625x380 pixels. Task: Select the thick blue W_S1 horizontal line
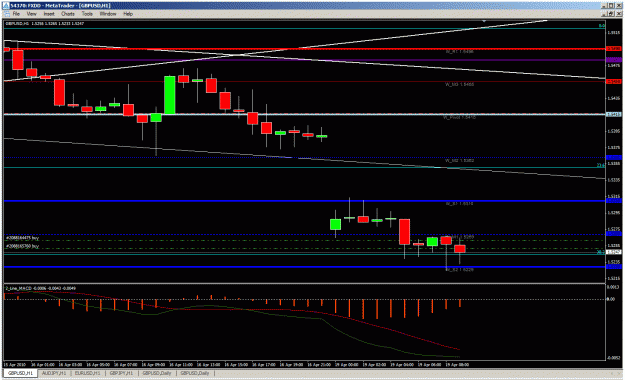[305, 201]
